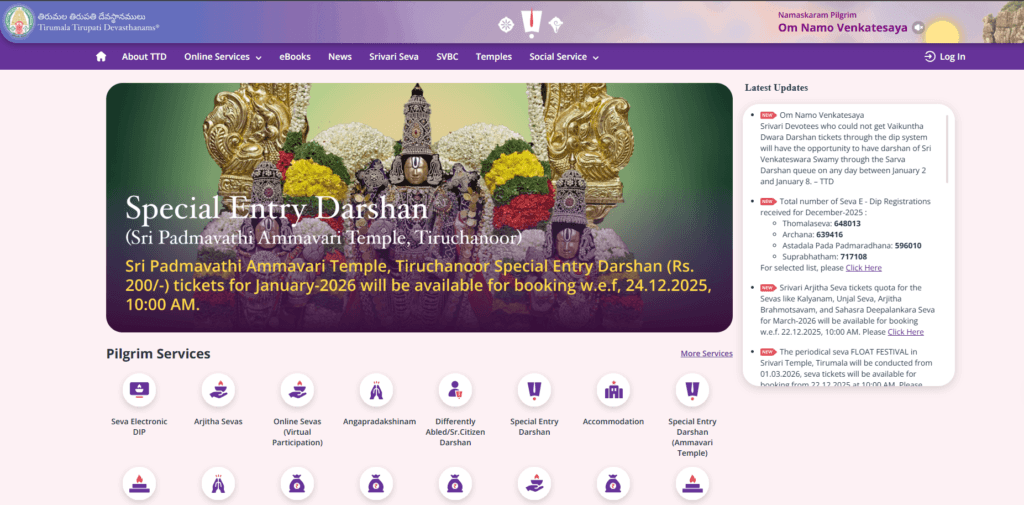Open the About TTD menu item
Viewport: 1024px width, 505px height.
click(x=144, y=57)
